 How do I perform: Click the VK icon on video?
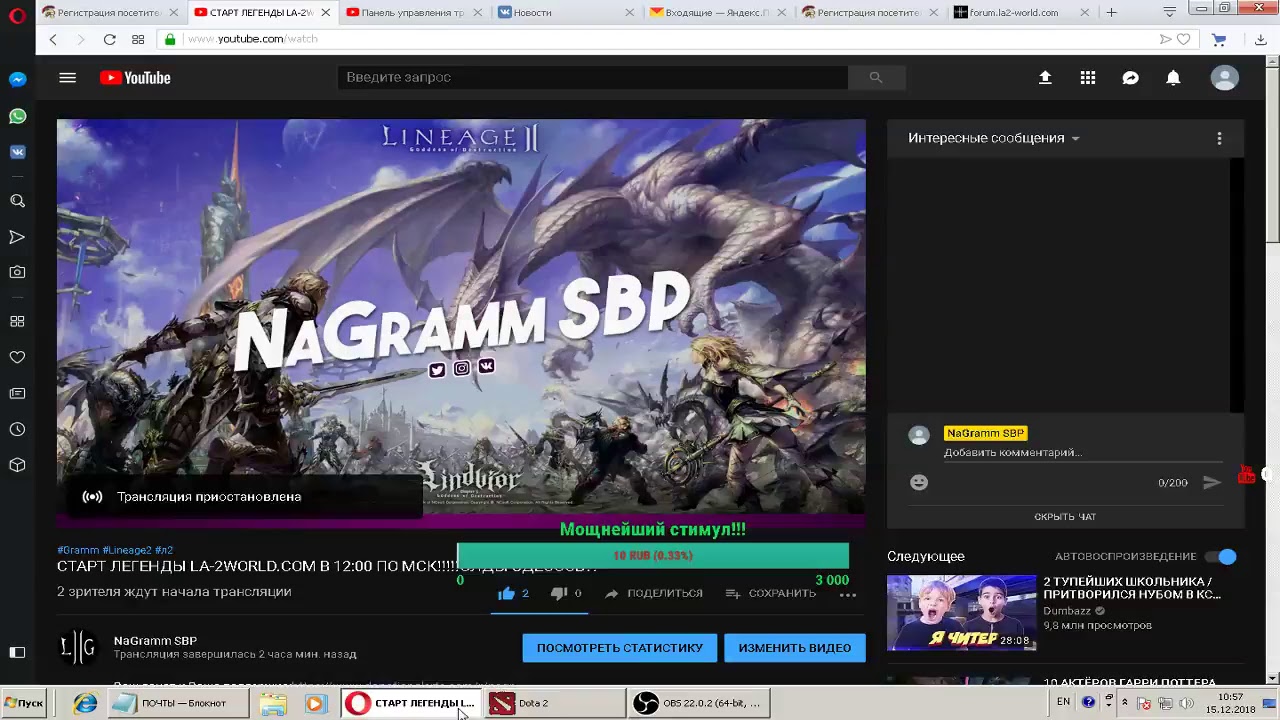click(486, 366)
